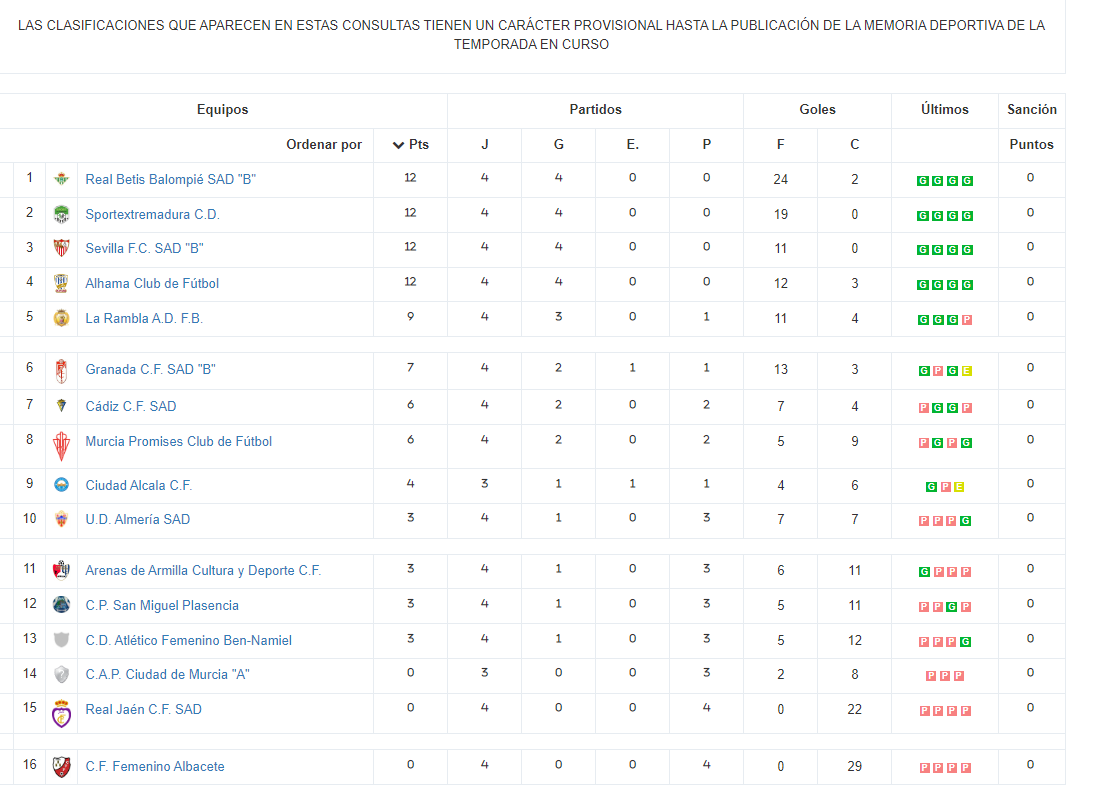Image resolution: width=1100 pixels, height=798 pixels.
Task: Open U.D. Almería SAD team link
Action: [138, 520]
